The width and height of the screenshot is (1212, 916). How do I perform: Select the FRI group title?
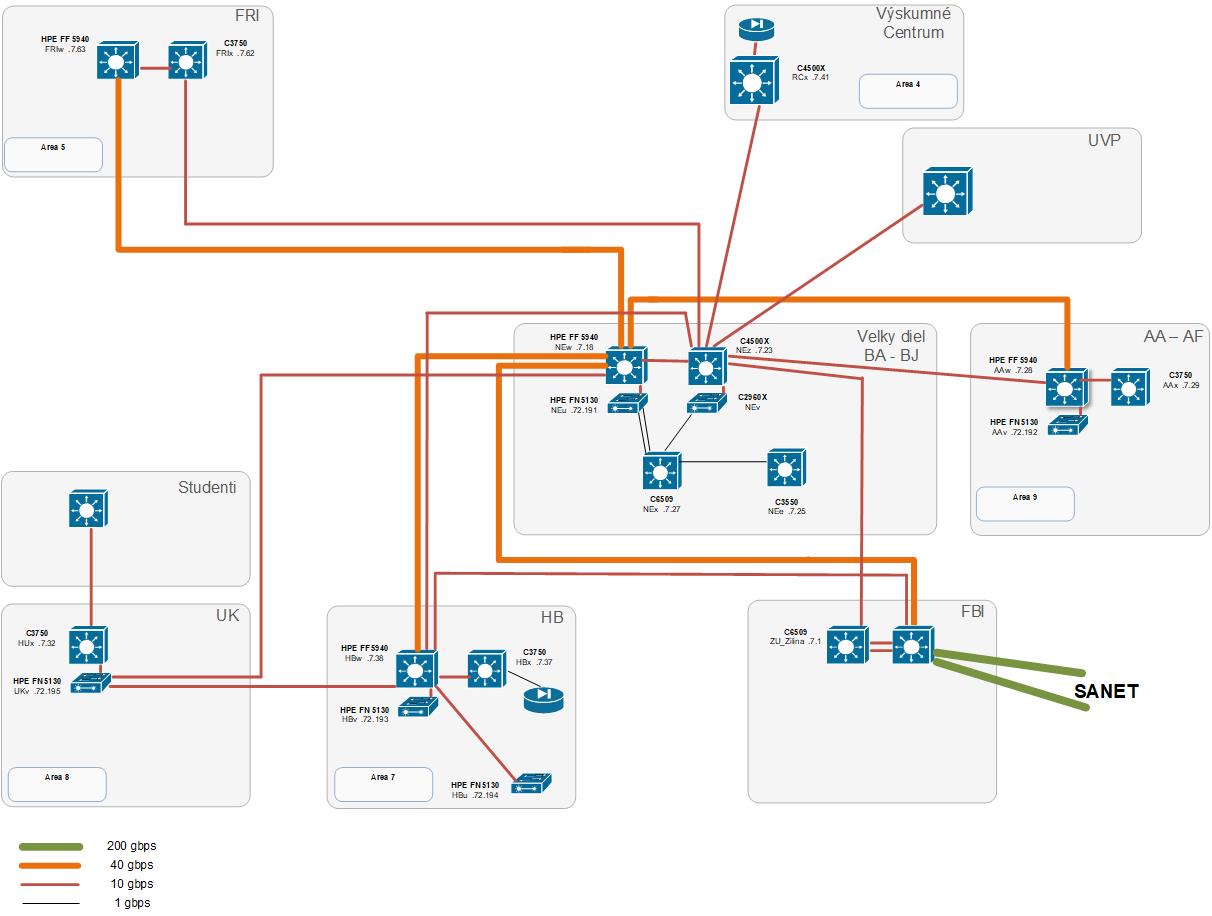(x=247, y=16)
